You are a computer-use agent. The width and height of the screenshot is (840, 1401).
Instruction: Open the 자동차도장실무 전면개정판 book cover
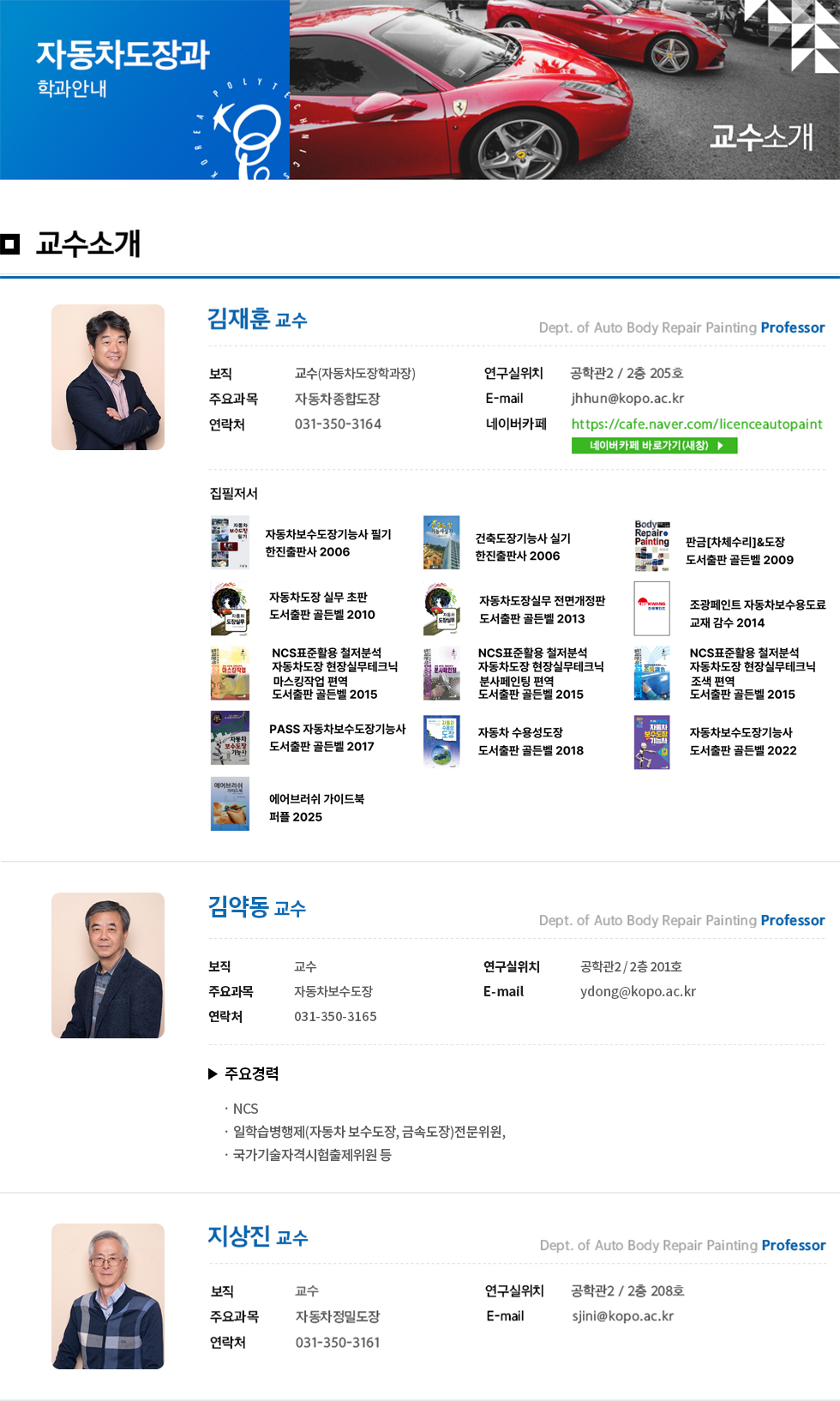(x=441, y=608)
